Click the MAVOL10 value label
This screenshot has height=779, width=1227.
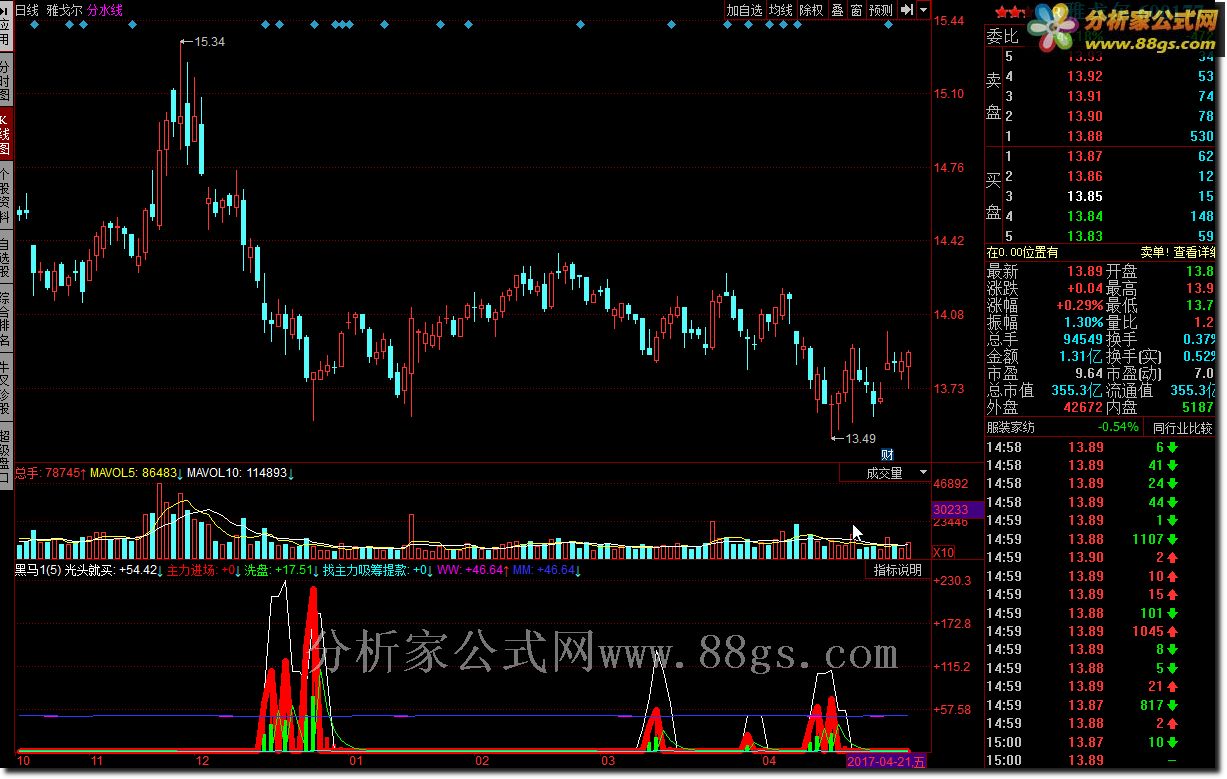[x=241, y=473]
